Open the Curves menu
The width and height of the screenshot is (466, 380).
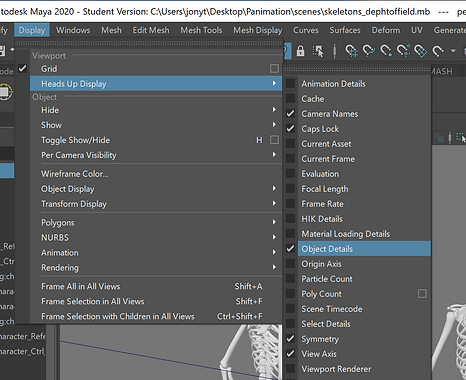[x=306, y=30]
